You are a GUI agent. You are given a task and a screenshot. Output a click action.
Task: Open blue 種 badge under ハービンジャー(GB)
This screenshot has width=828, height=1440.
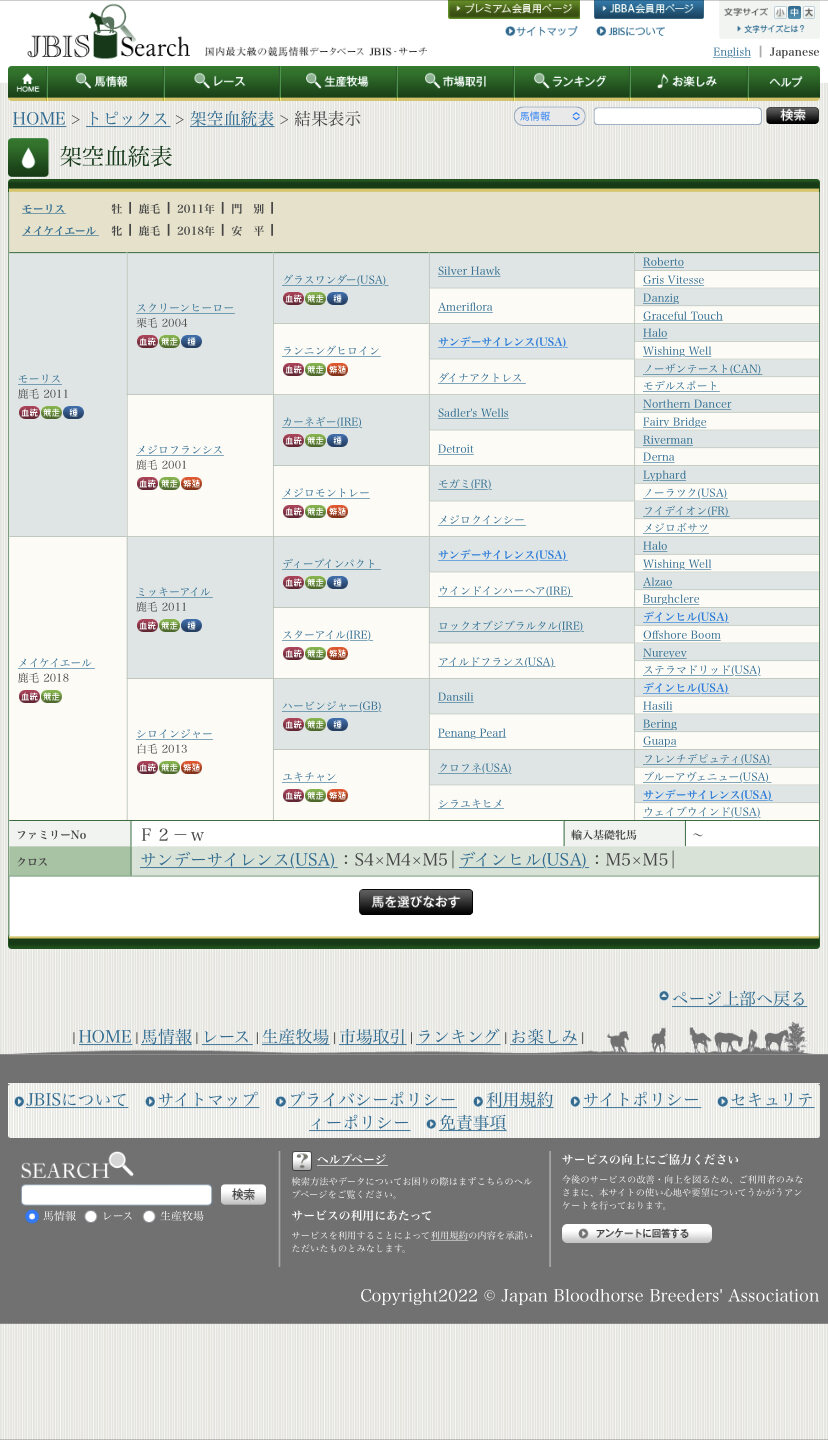(x=338, y=725)
